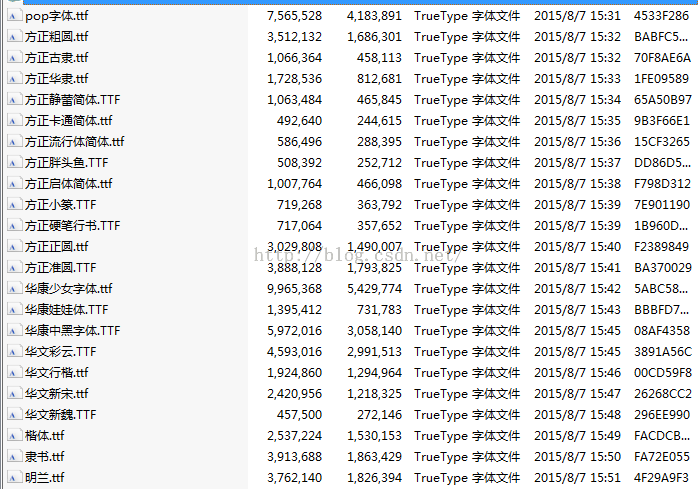Viewport: 700px width, 489px height.
Task: Select the file name 楷体.ttf
Action: [x=45, y=435]
